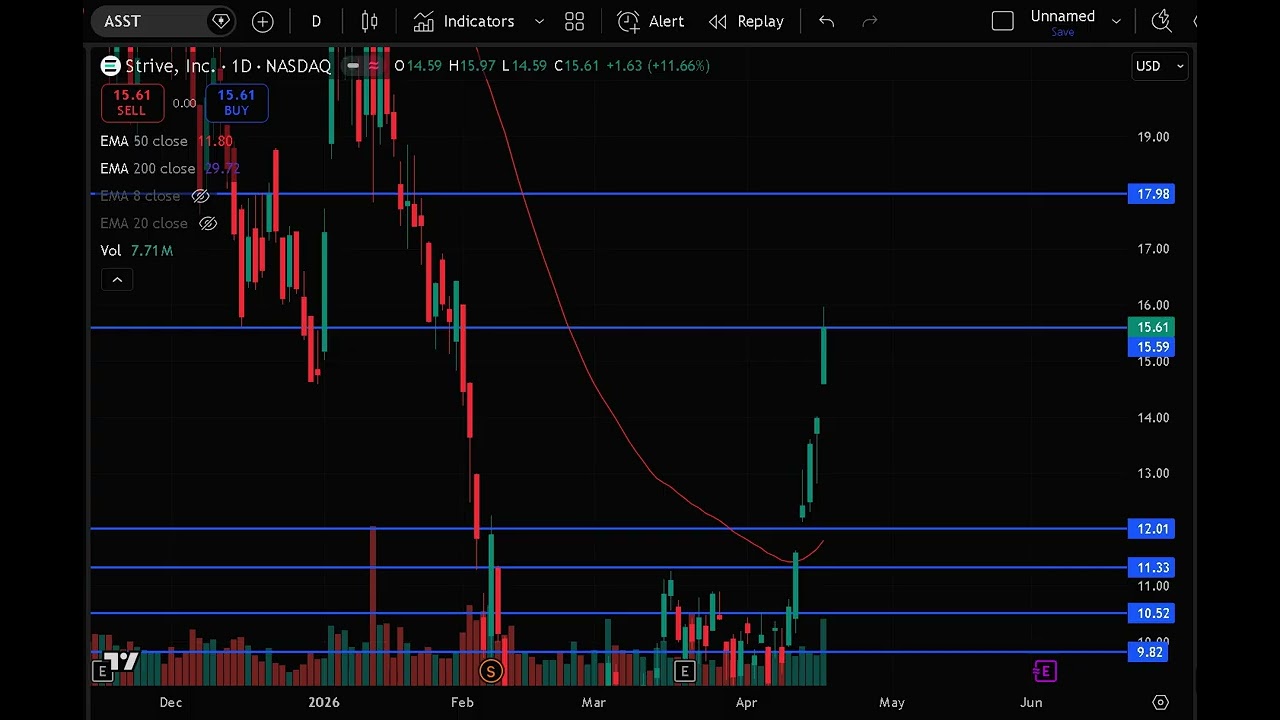Screen dimensions: 1280x720
Task: Click the 15.61 BUY button
Action: (x=236, y=102)
